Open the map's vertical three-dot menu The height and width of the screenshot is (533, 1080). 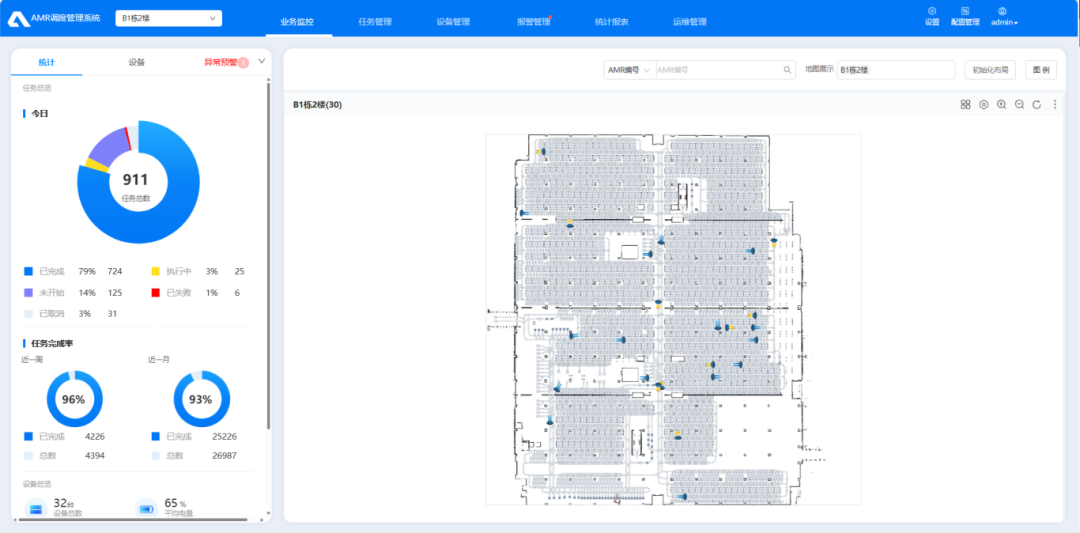point(1054,104)
